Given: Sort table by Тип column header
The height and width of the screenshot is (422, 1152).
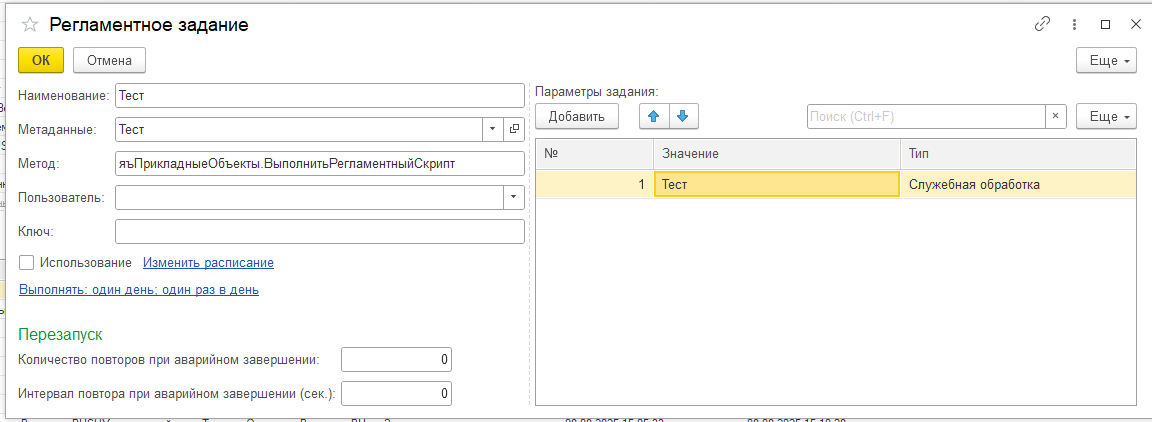Looking at the screenshot, I should click(1017, 153).
